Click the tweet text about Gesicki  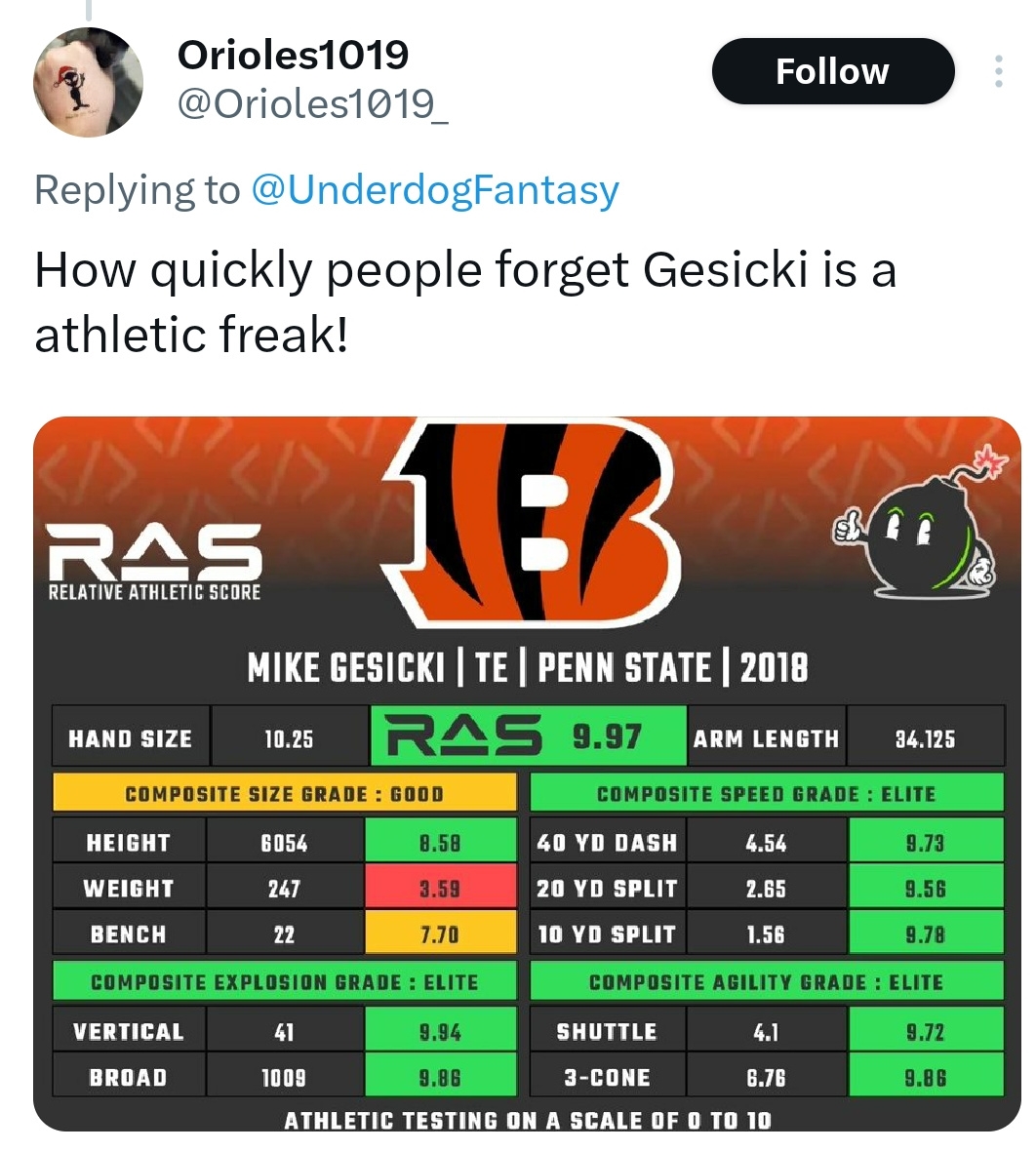(x=465, y=301)
